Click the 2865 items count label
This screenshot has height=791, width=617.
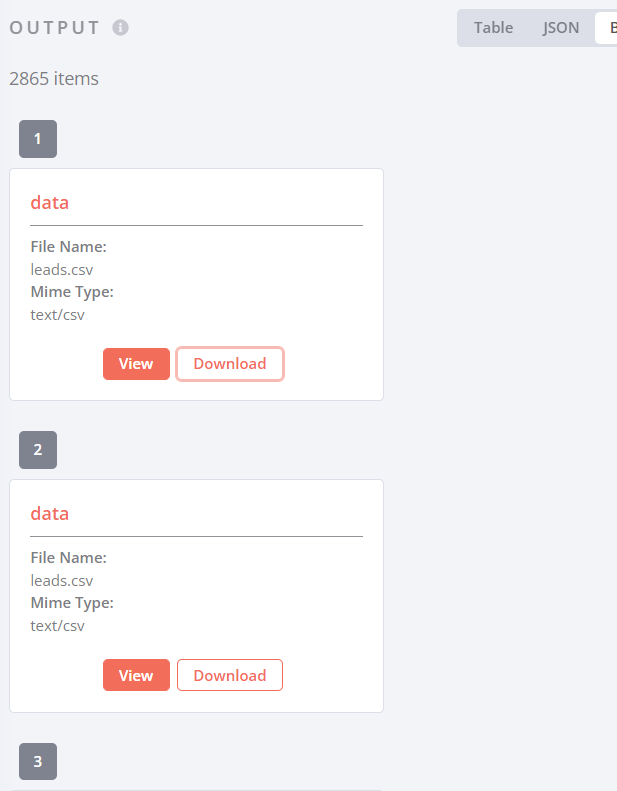point(54,79)
